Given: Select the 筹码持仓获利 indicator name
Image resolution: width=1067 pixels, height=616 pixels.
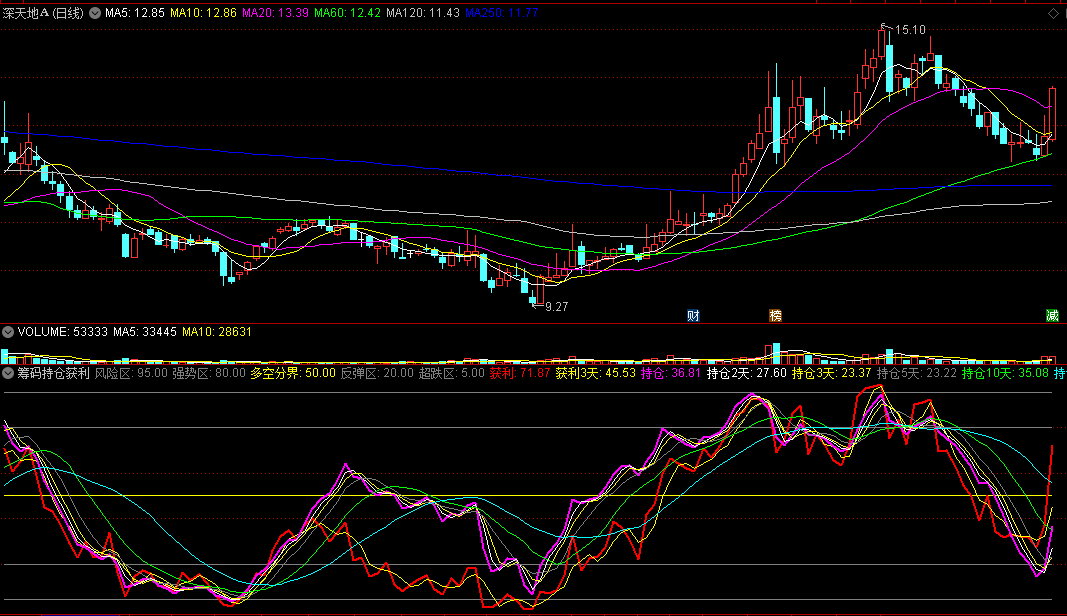Looking at the screenshot, I should [54, 373].
